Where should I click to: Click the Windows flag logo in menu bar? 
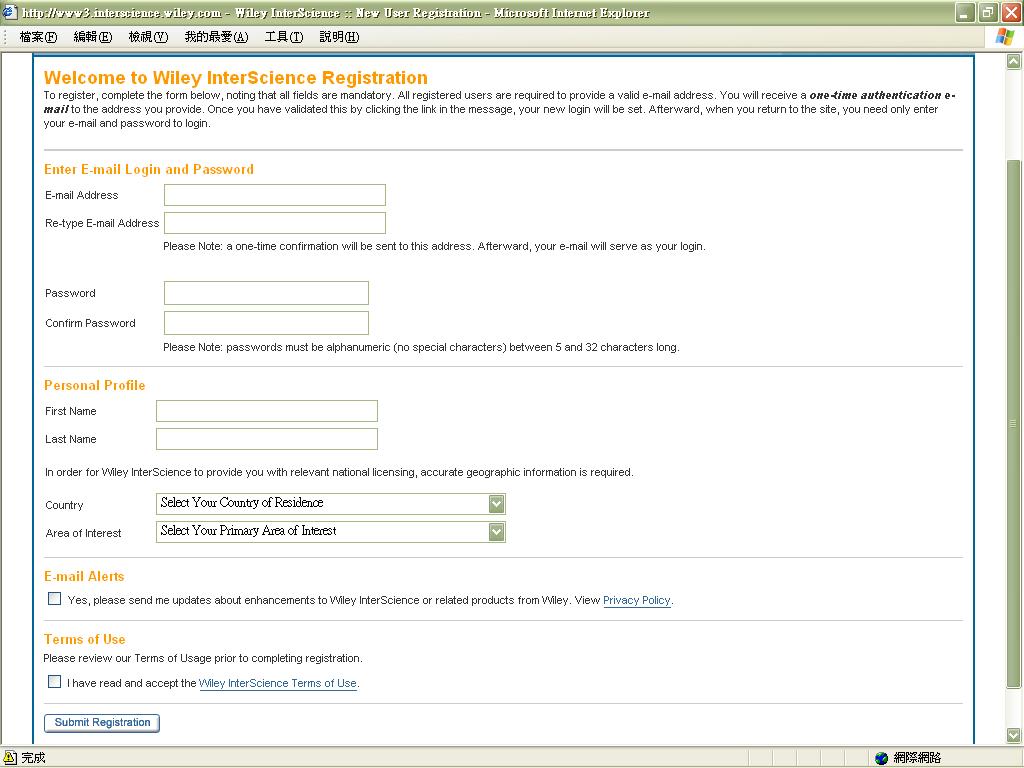pos(1004,37)
